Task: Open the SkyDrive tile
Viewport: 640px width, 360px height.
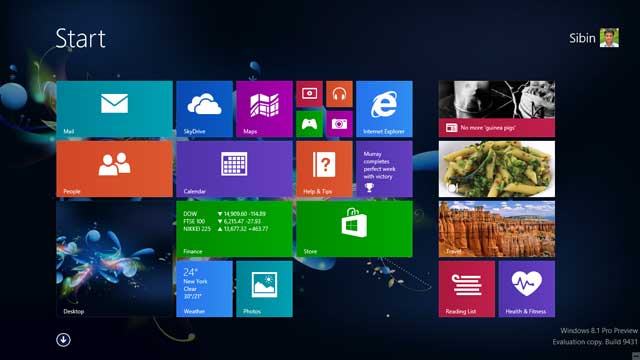Action: (204, 109)
